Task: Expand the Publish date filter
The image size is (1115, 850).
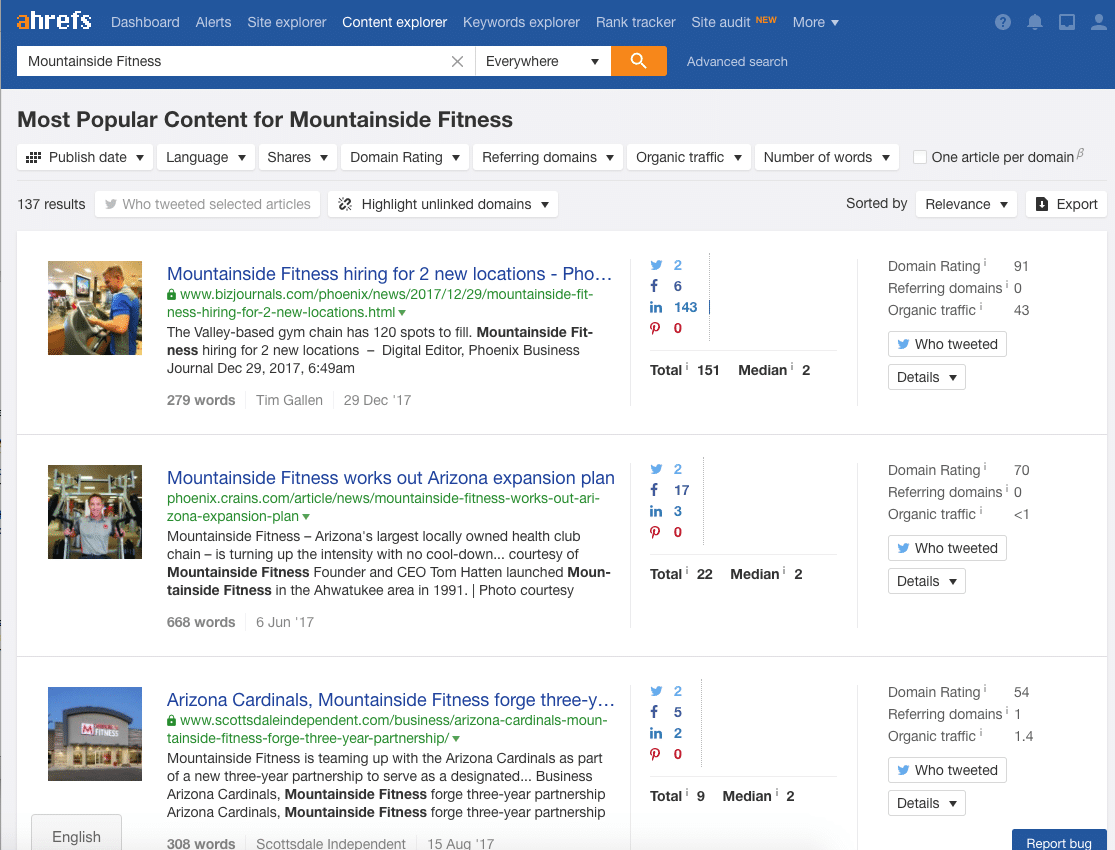Action: pyautogui.click(x=86, y=157)
